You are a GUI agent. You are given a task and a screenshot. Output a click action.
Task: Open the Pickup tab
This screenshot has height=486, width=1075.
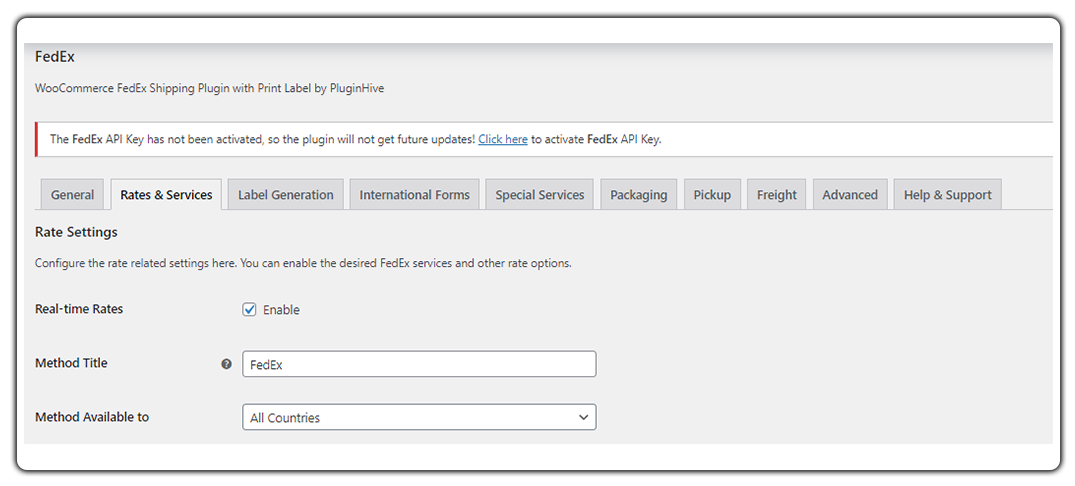[712, 195]
